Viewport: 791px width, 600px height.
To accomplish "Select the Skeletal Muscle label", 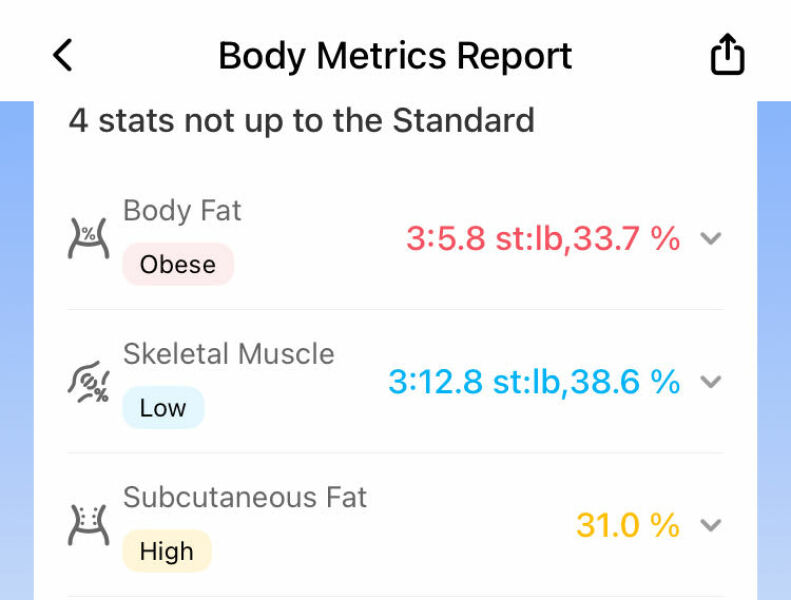I will [x=228, y=354].
